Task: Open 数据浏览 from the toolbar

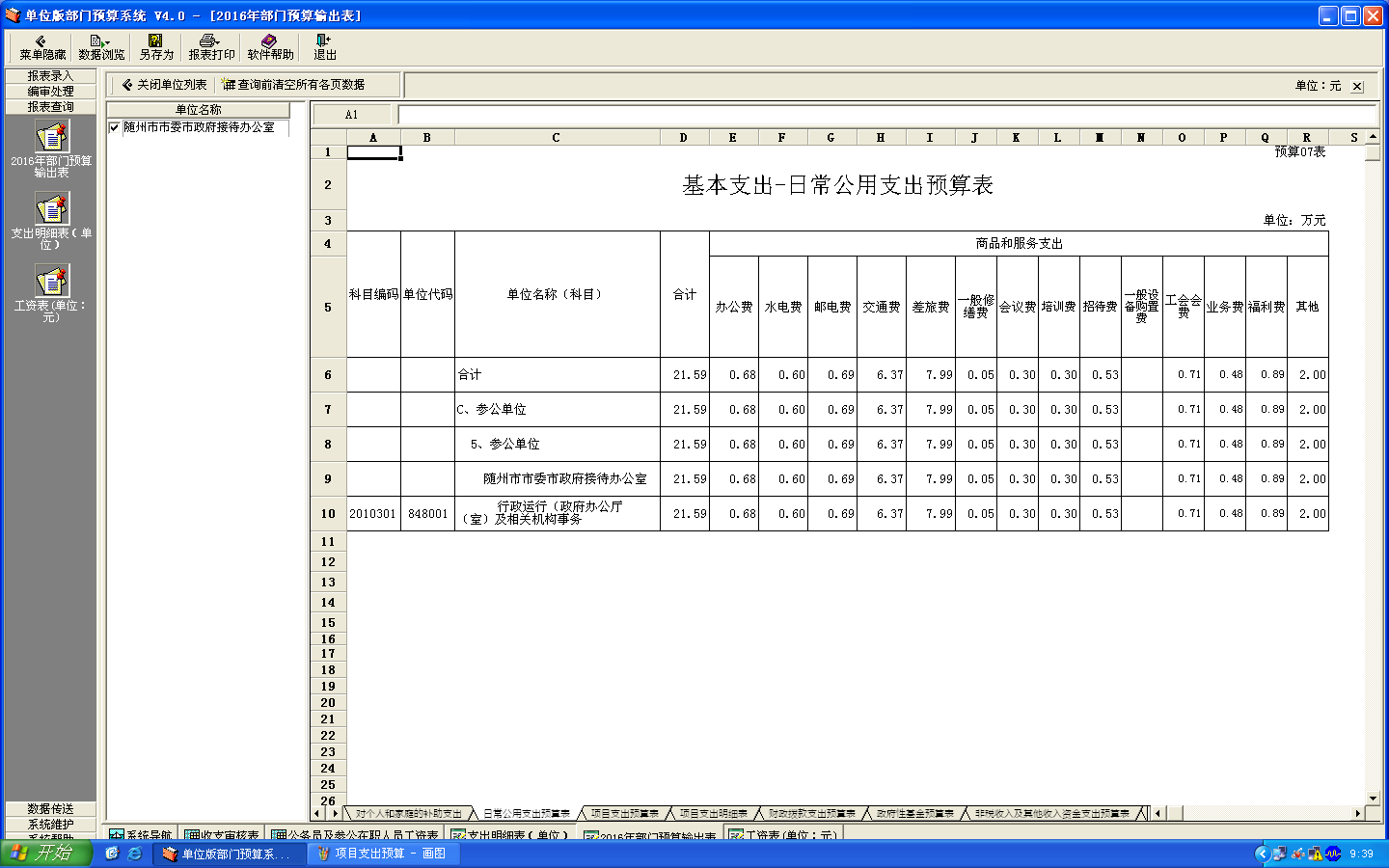Action: pos(101,47)
